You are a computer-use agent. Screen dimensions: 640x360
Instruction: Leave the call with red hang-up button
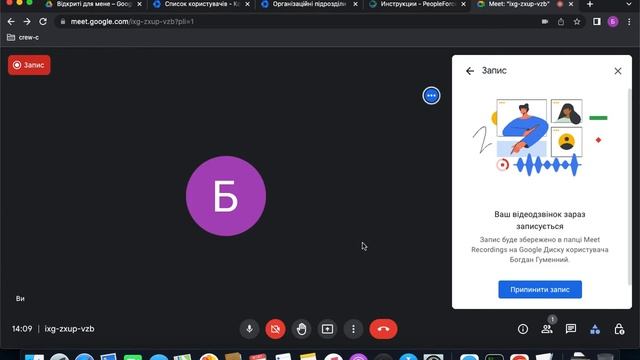point(383,329)
